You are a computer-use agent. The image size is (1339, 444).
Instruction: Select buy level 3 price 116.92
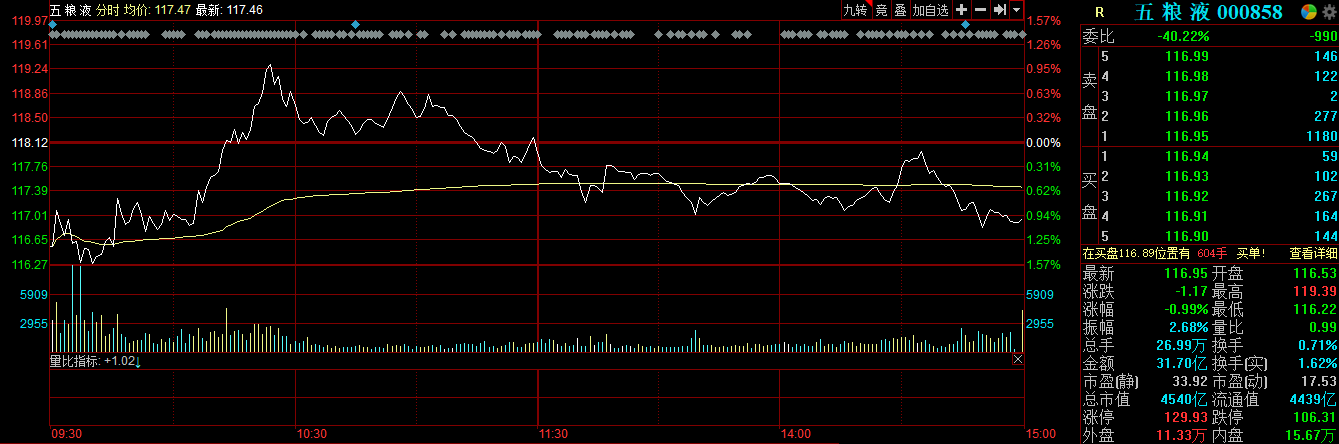coord(1187,197)
